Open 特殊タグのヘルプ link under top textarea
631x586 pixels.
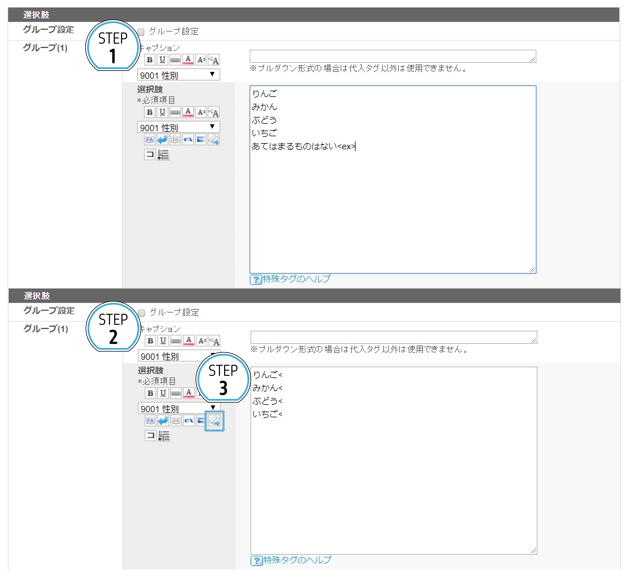click(x=290, y=279)
